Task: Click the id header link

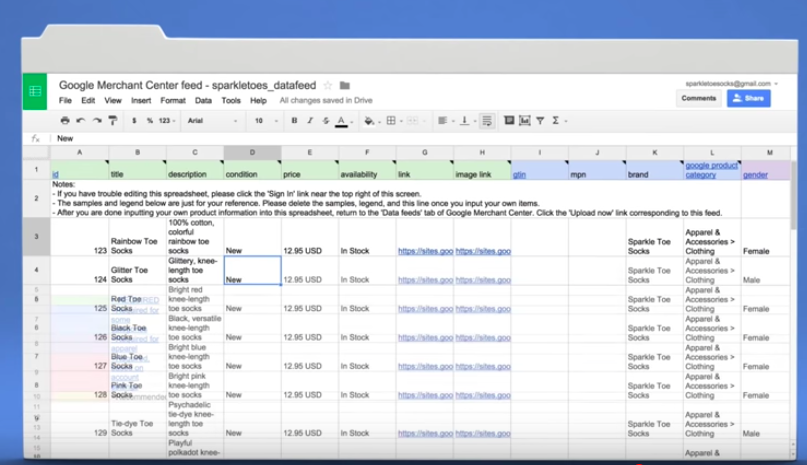Action: click(x=55, y=175)
